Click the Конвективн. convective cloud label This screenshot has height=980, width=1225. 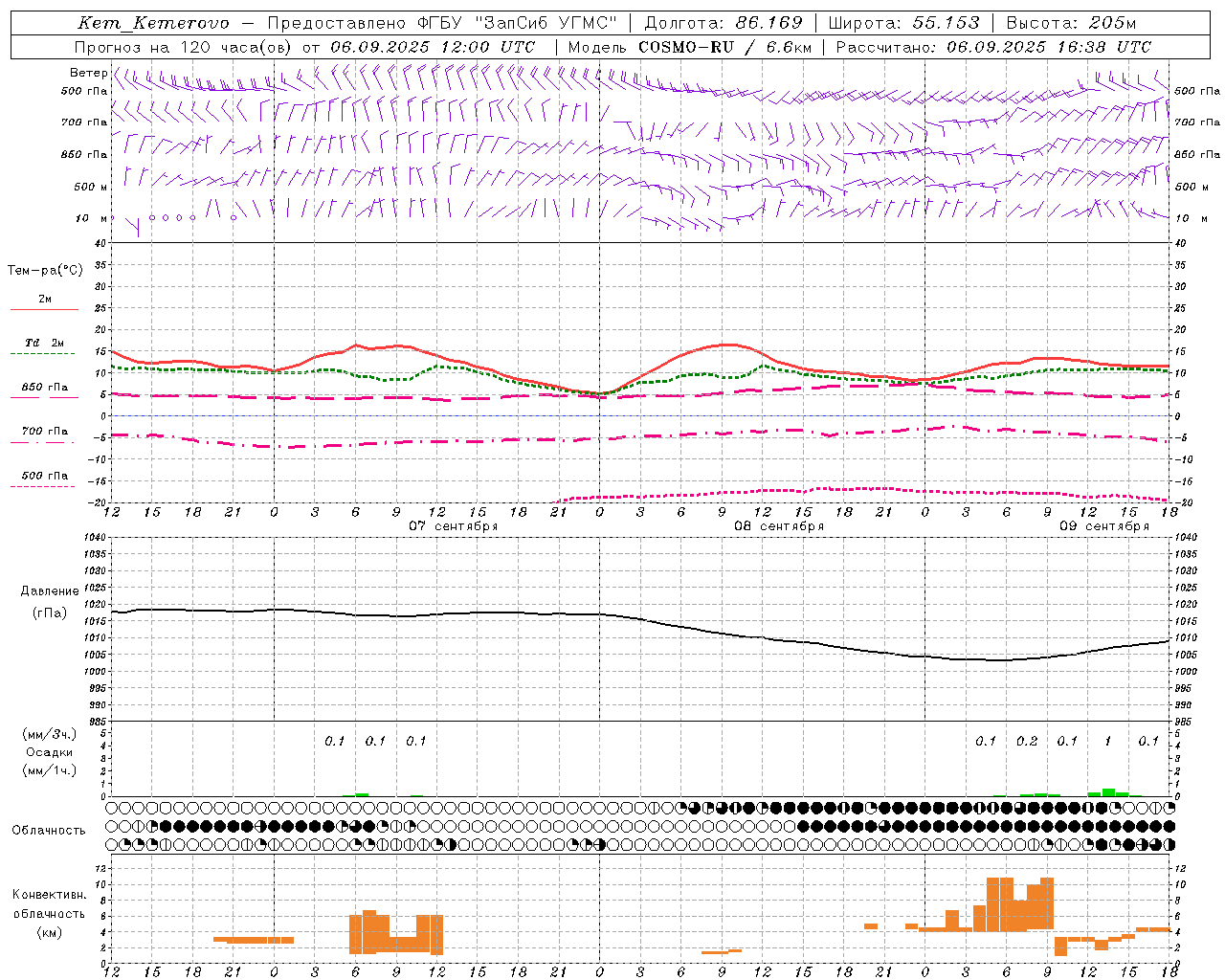click(50, 895)
